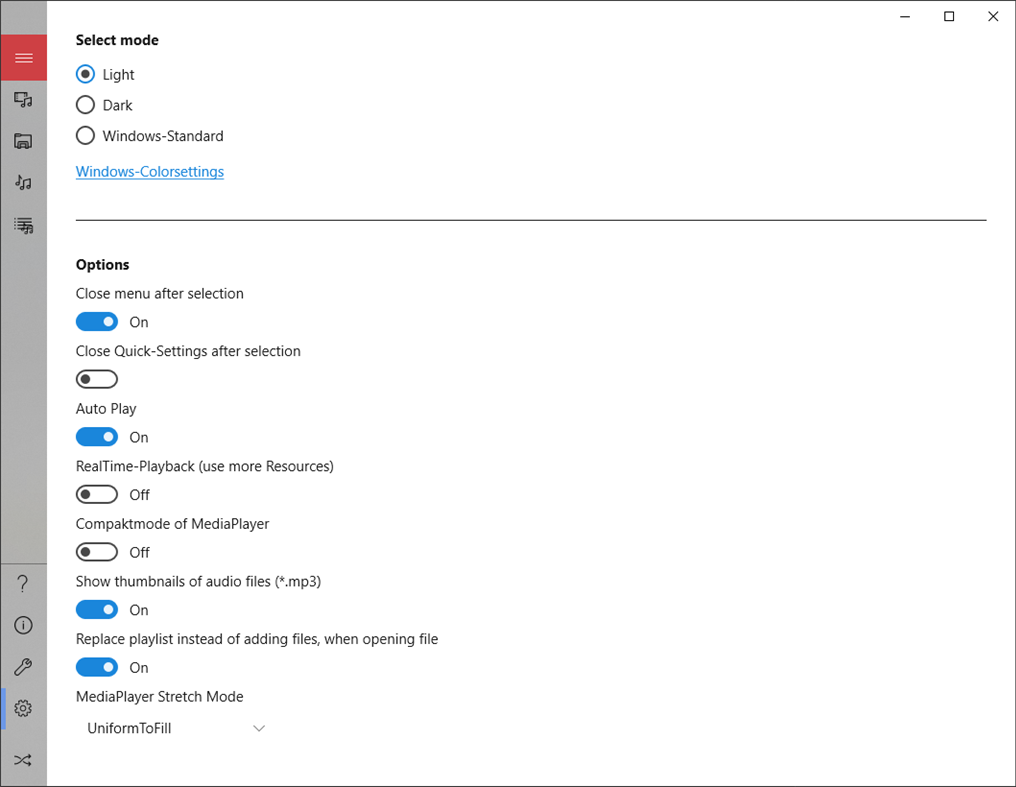Image resolution: width=1016 pixels, height=787 pixels.
Task: Open the info circle icon
Action: (23, 625)
